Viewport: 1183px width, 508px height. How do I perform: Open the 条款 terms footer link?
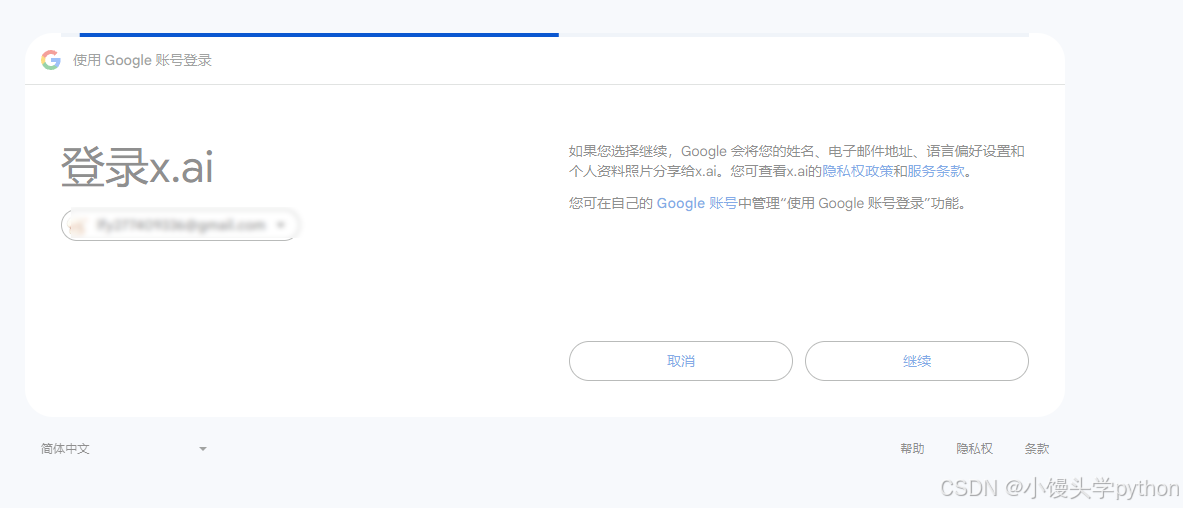[1037, 448]
